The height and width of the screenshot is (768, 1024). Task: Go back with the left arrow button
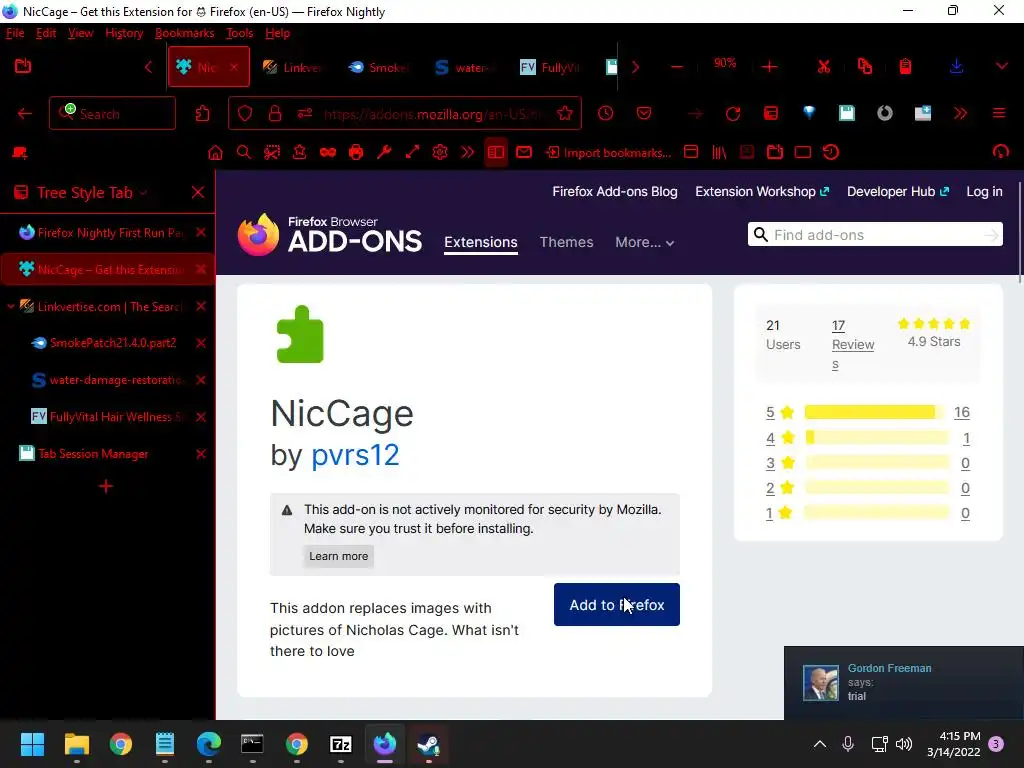[25, 114]
